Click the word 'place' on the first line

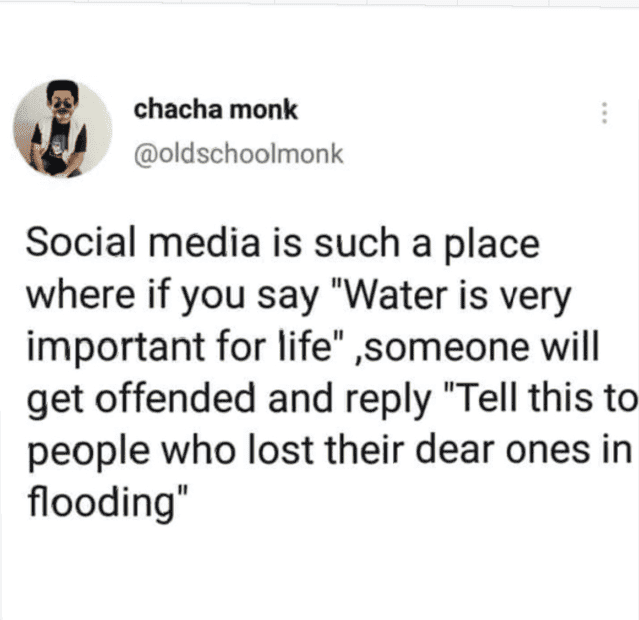coord(491,245)
